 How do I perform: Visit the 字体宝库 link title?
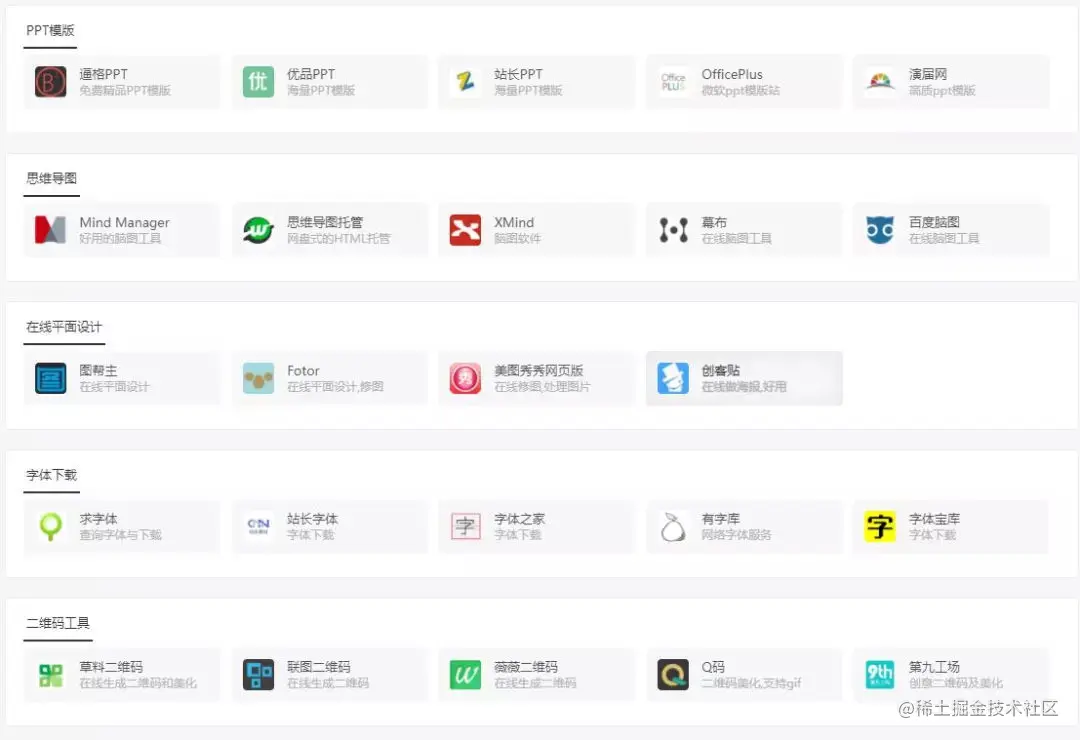coord(934,519)
